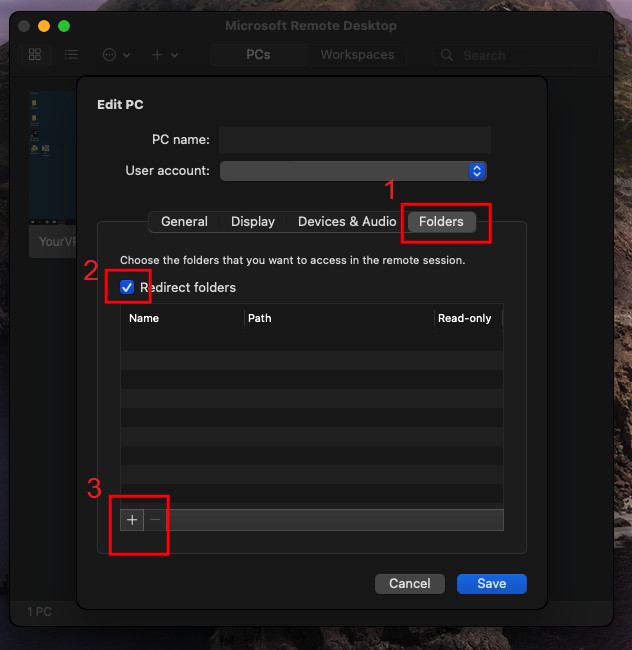Click the Save button

coord(492,583)
